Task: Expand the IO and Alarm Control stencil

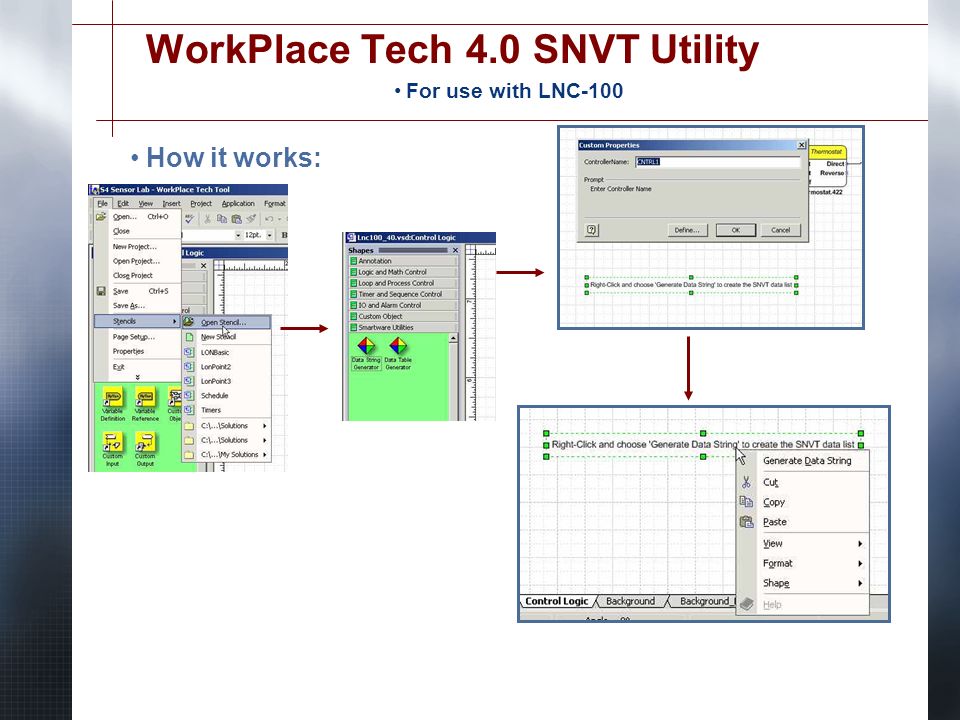Action: pyautogui.click(x=403, y=305)
